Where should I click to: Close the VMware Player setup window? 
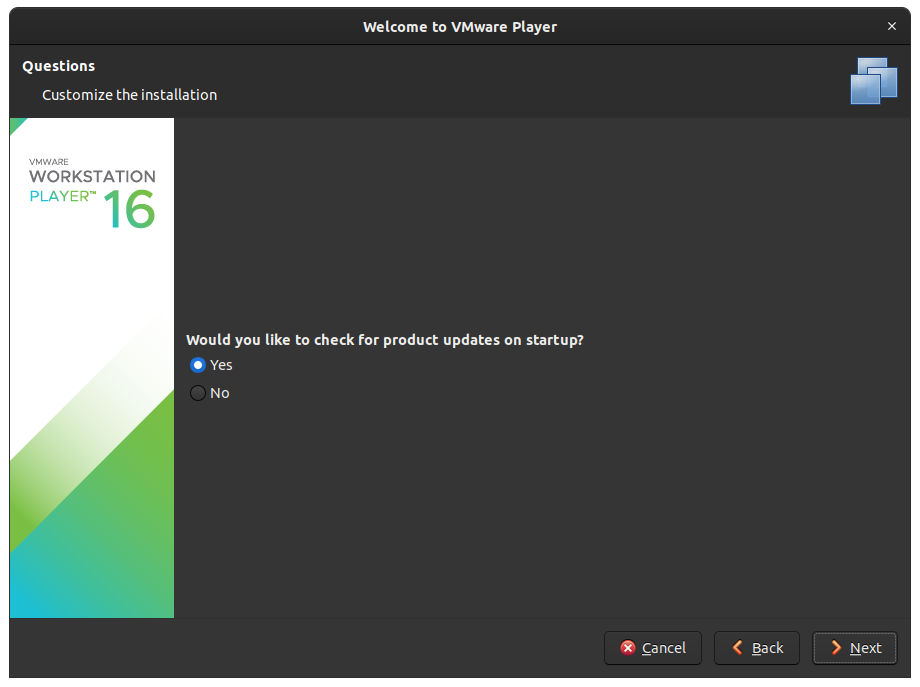[x=891, y=26]
